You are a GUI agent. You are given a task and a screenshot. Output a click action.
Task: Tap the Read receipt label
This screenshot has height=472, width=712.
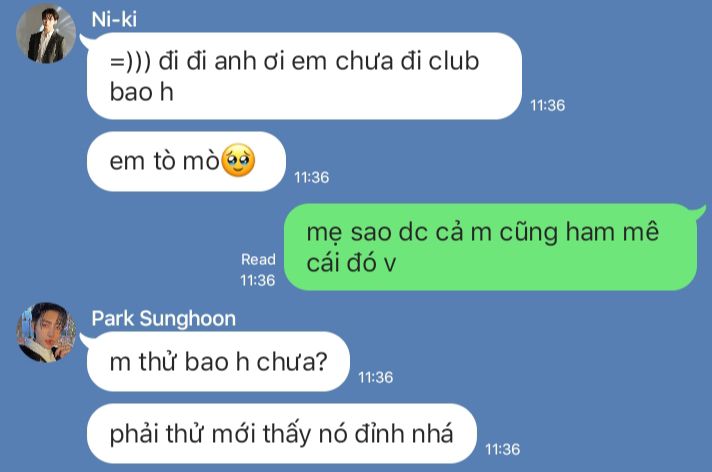coord(258,259)
